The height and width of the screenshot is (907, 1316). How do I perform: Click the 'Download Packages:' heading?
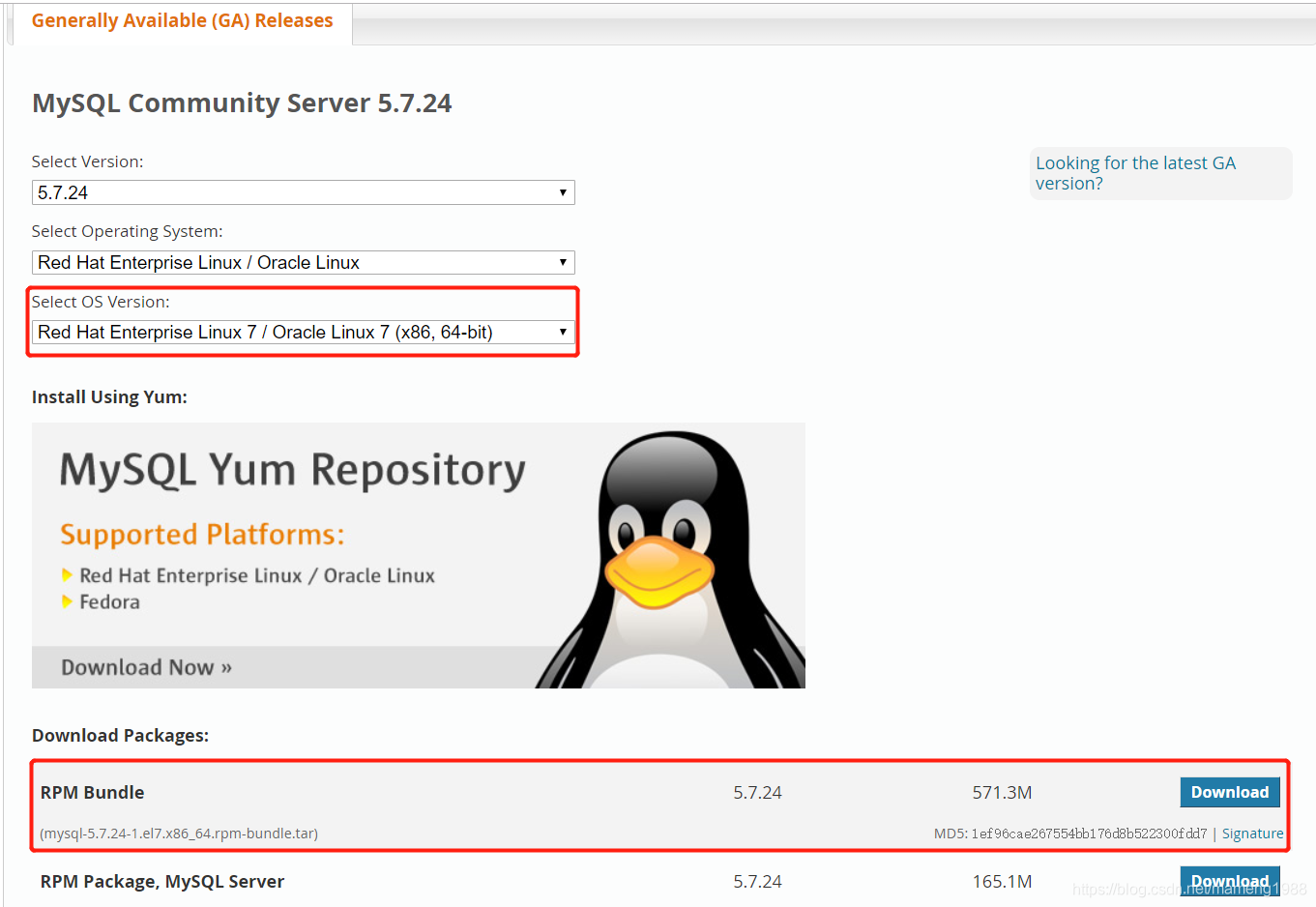coord(120,736)
